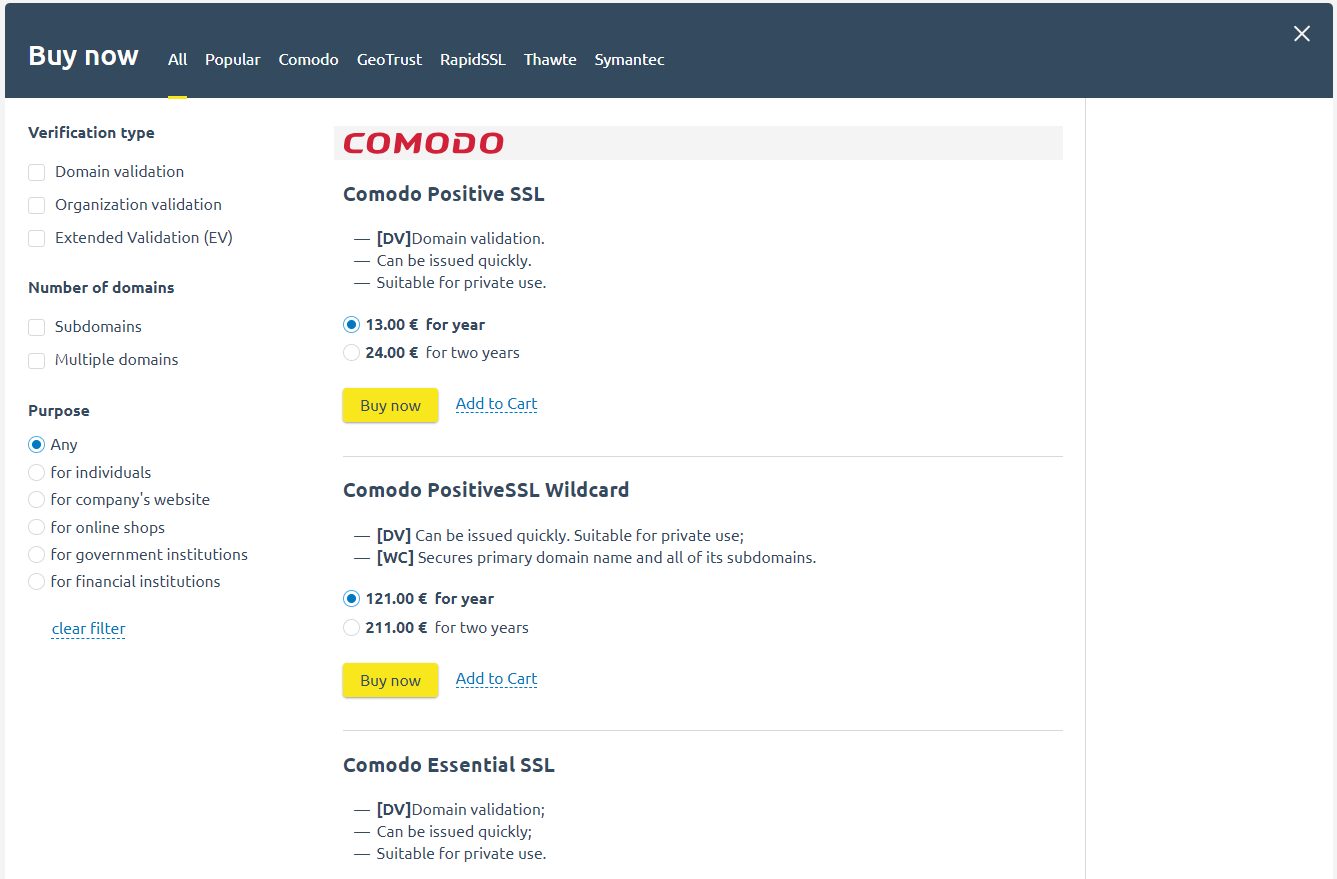Viewport: 1337px width, 879px height.
Task: Choose 13.00 € for year option
Action: click(351, 325)
